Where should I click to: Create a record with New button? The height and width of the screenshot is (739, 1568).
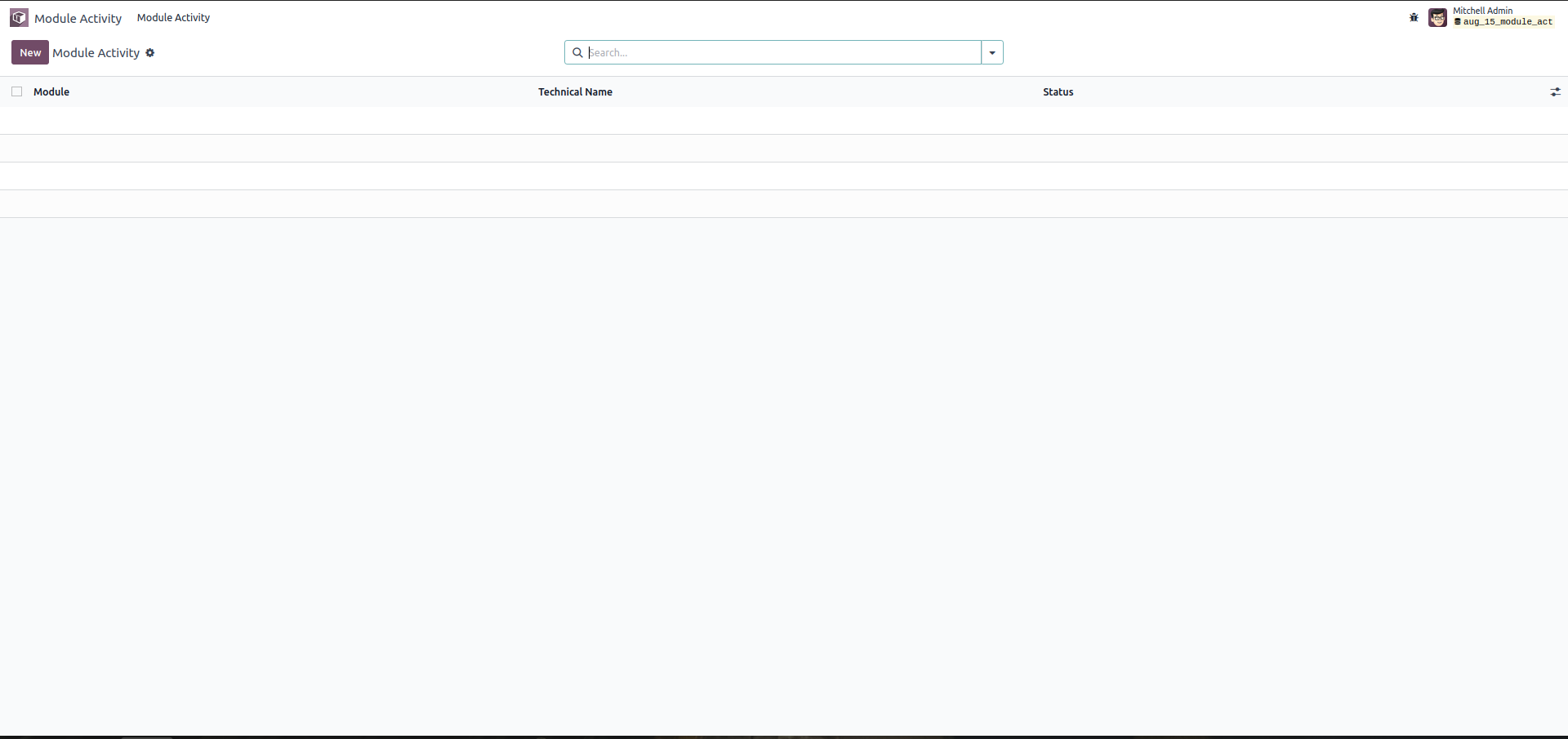pos(30,52)
